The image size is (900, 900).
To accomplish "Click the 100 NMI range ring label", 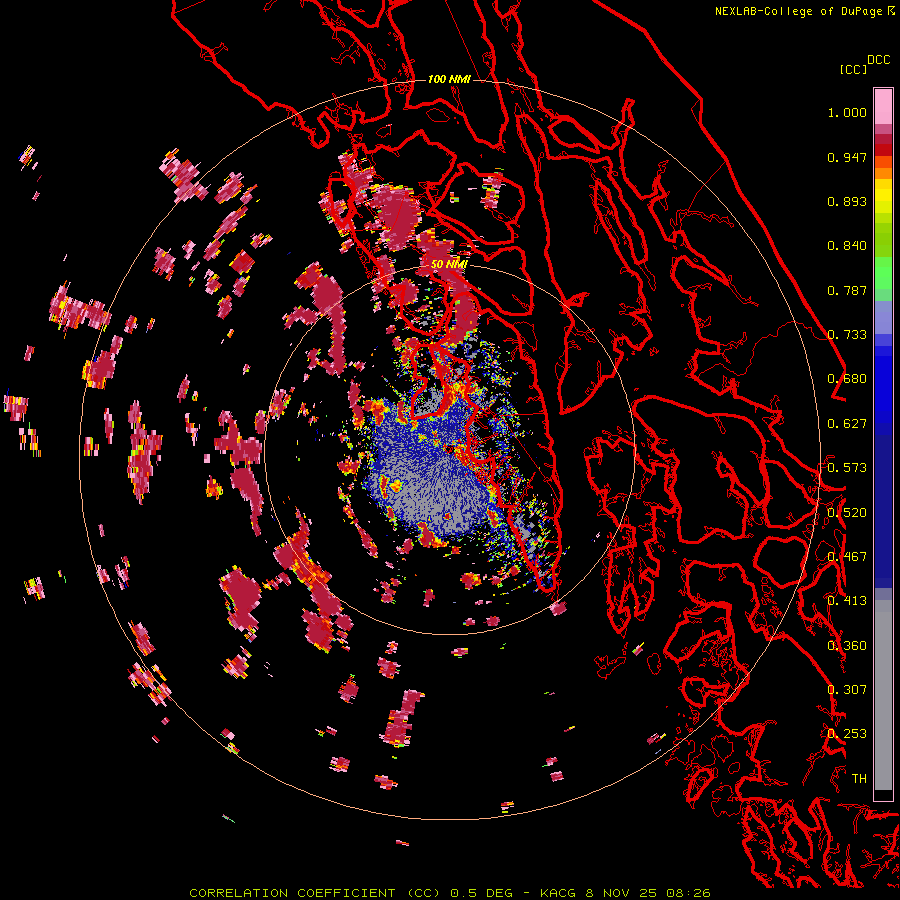I will (x=449, y=79).
